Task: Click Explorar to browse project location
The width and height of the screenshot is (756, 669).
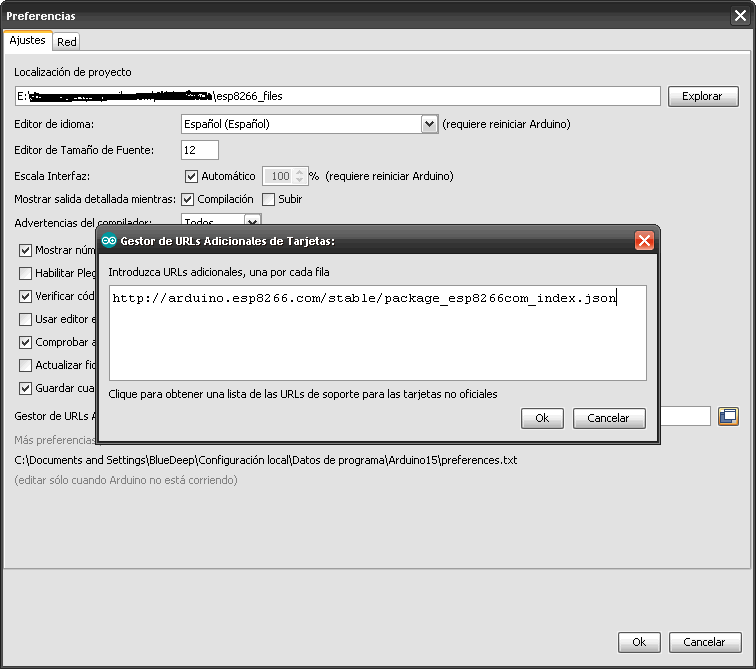Action: (702, 97)
